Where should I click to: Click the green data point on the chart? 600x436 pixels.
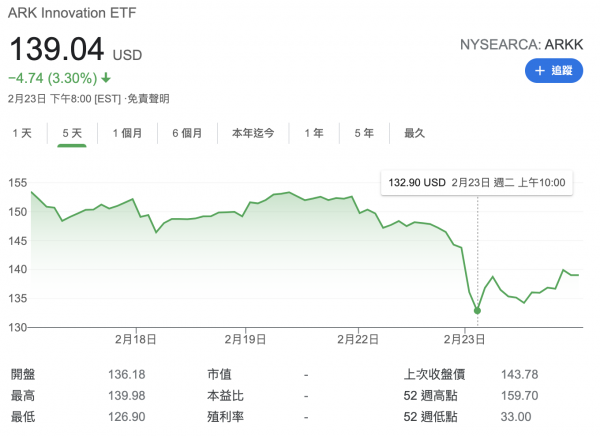click(x=477, y=311)
